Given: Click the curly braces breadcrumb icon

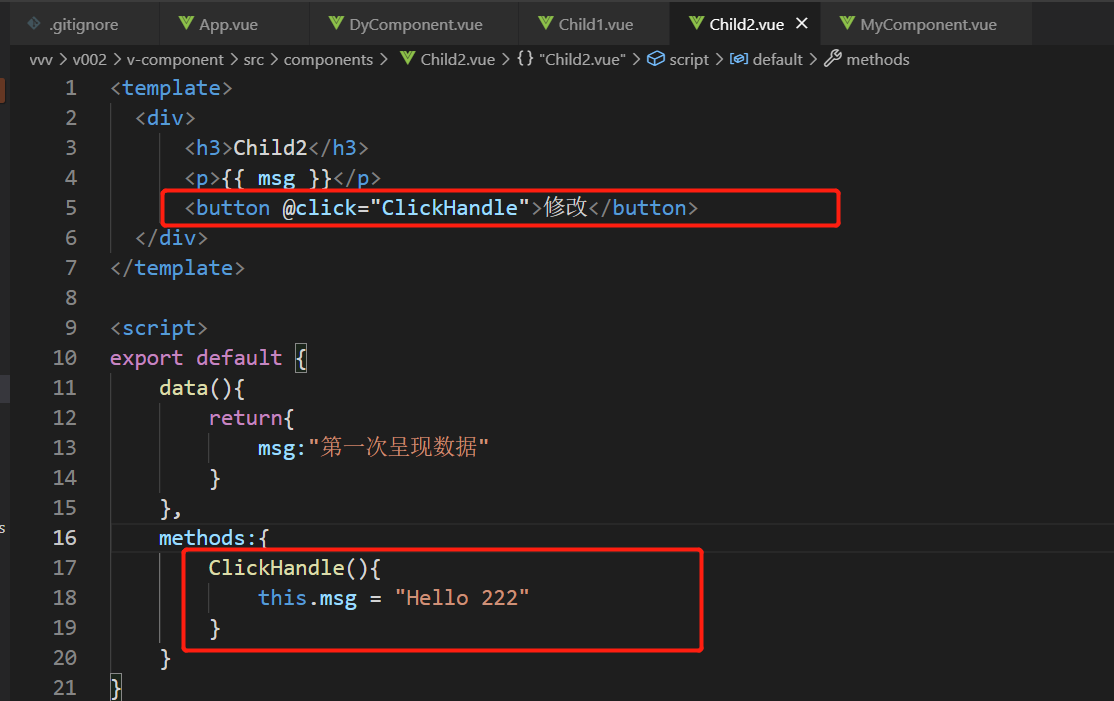Looking at the screenshot, I should pyautogui.click(x=525, y=58).
